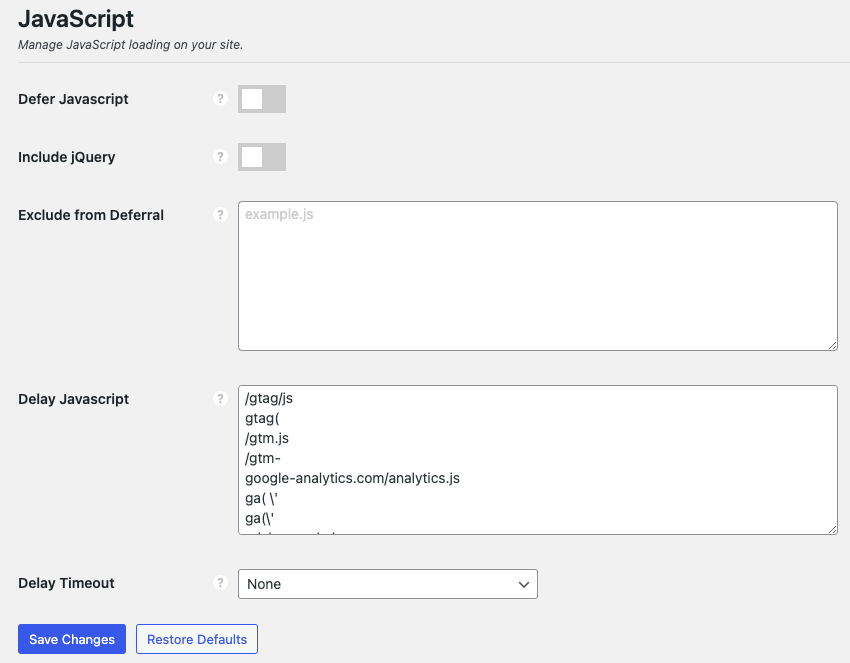Turn on the Include jQuery toggle
This screenshot has height=663, width=850.
point(262,157)
